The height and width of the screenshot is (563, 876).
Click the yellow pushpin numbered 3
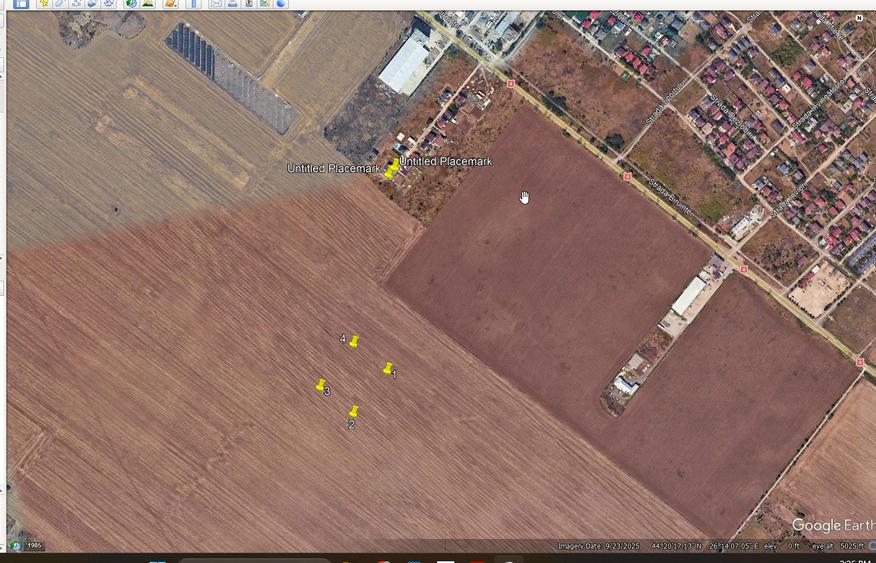click(x=321, y=384)
